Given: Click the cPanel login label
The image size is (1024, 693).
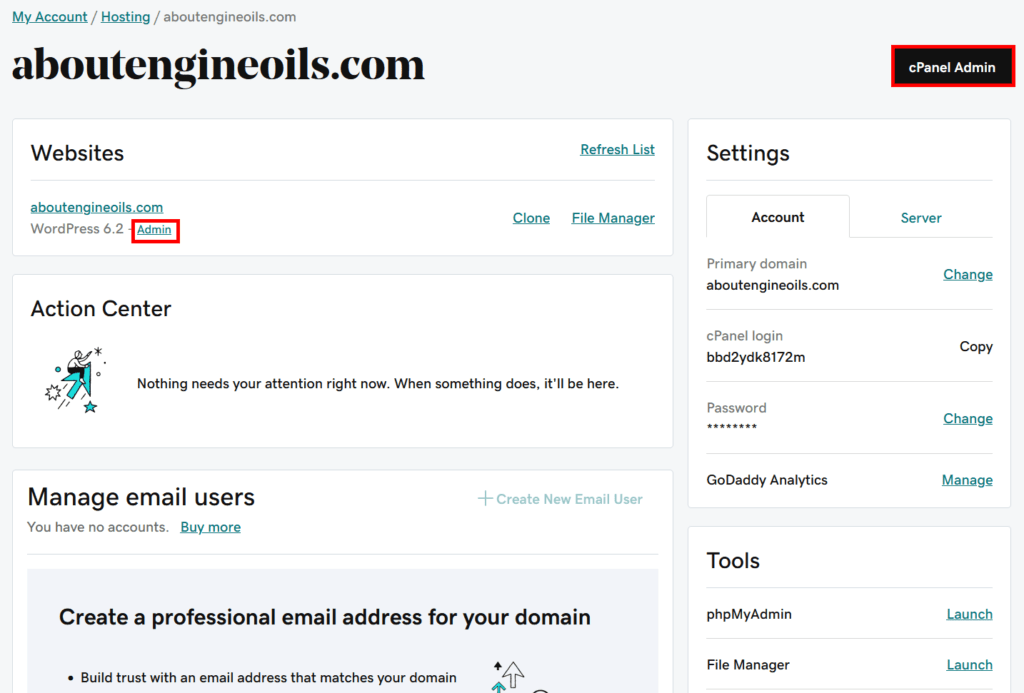Looking at the screenshot, I should click(744, 336).
